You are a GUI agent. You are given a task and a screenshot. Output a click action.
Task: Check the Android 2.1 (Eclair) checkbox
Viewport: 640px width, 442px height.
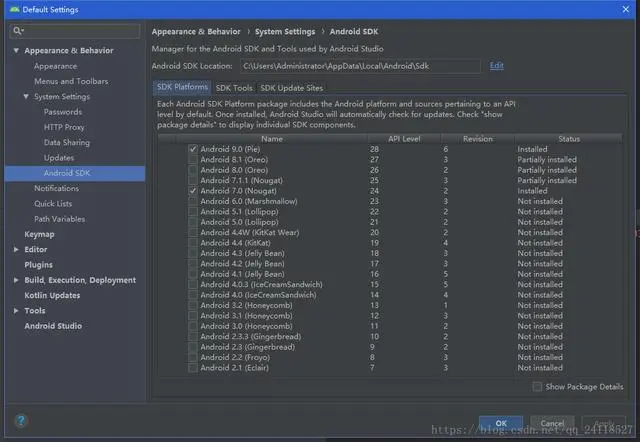[x=193, y=368]
